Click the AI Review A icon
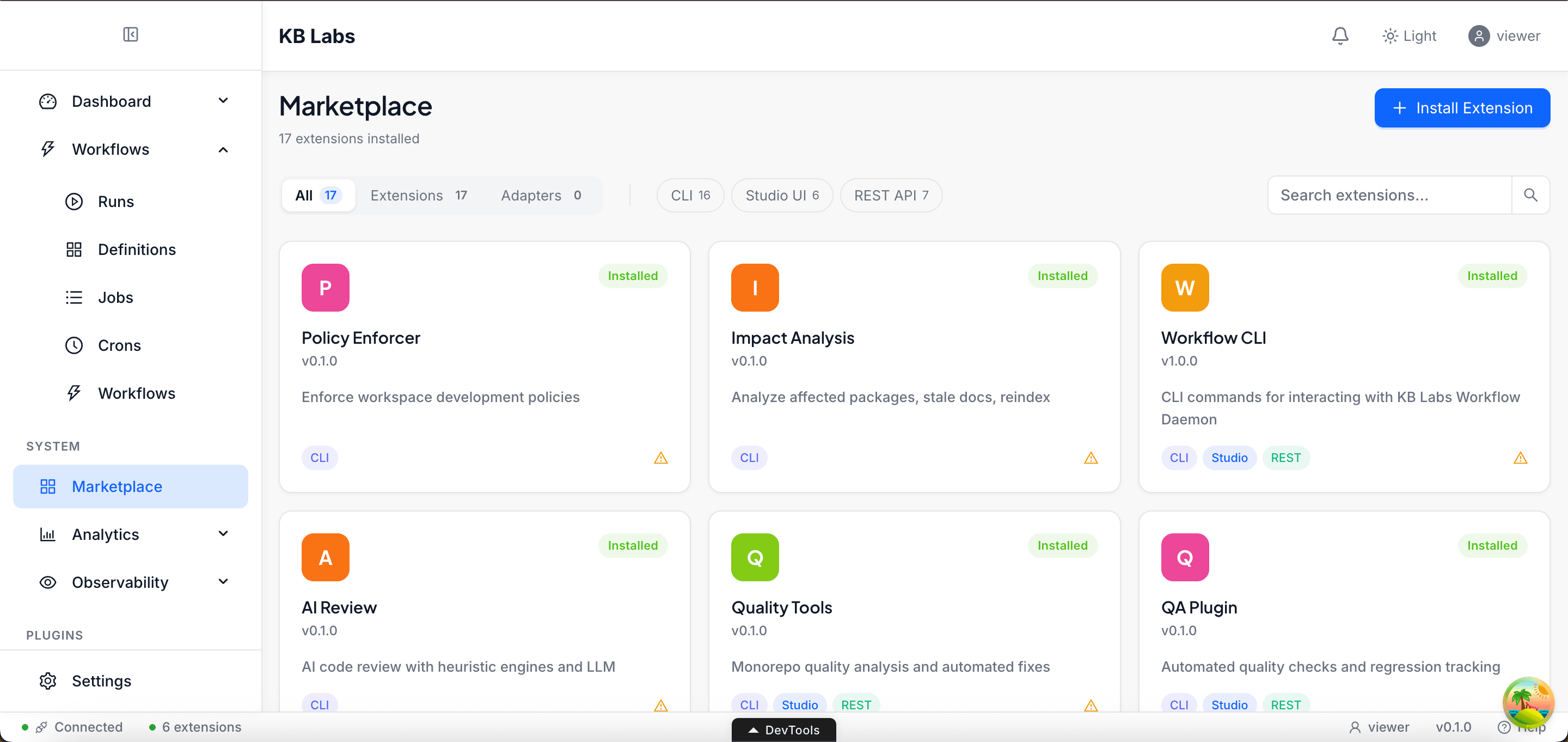Image resolution: width=1568 pixels, height=742 pixels. (x=326, y=557)
